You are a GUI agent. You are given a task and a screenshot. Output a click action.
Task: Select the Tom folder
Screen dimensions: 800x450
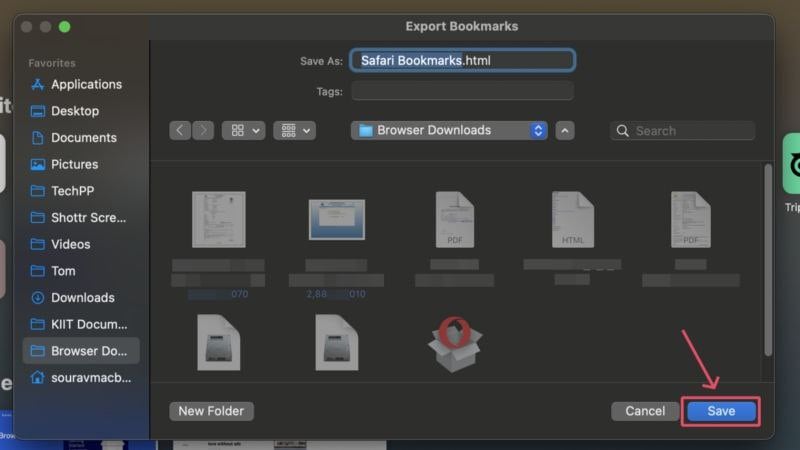(x=81, y=271)
